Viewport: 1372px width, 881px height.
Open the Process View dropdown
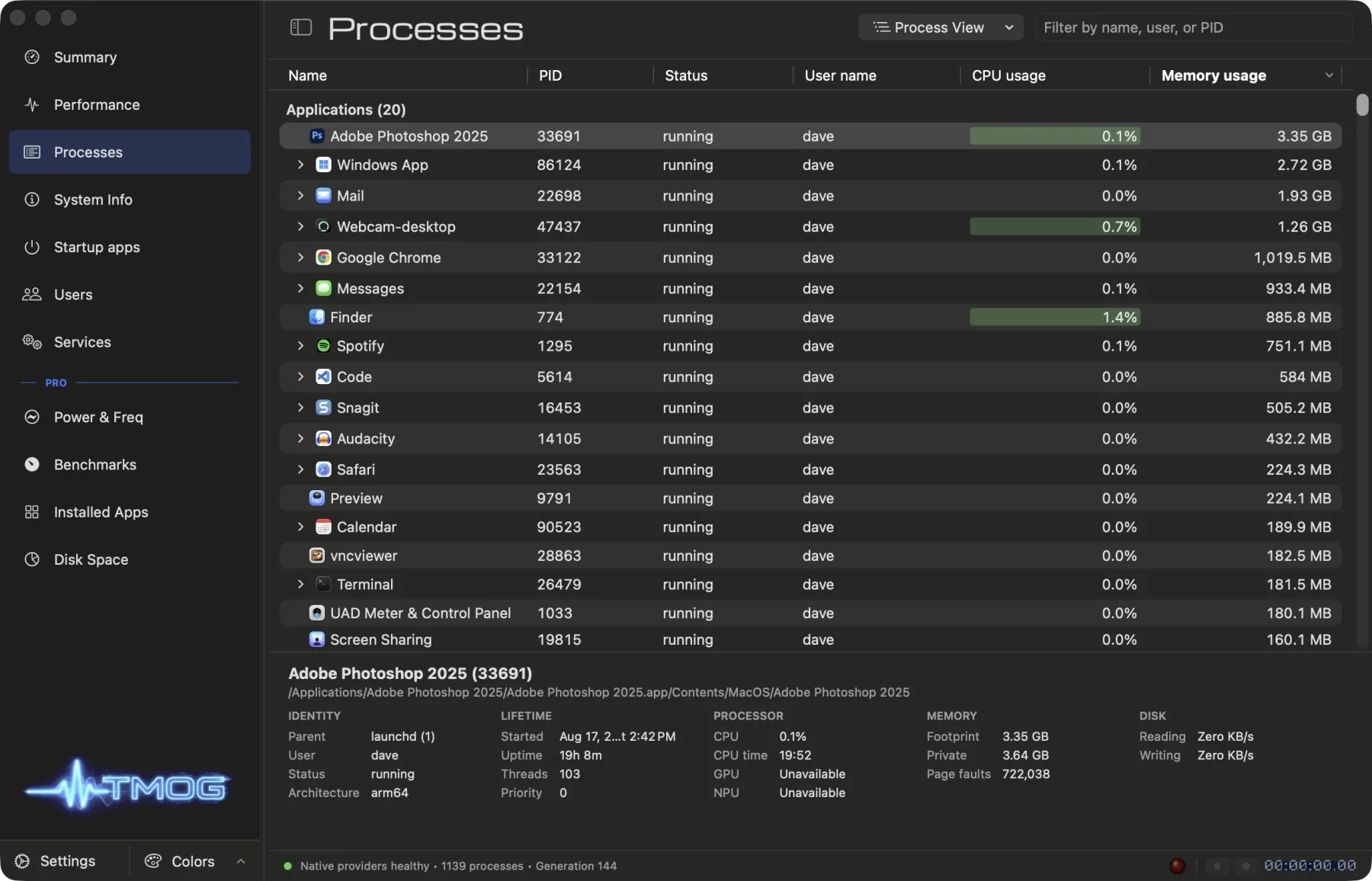pyautogui.click(x=942, y=27)
